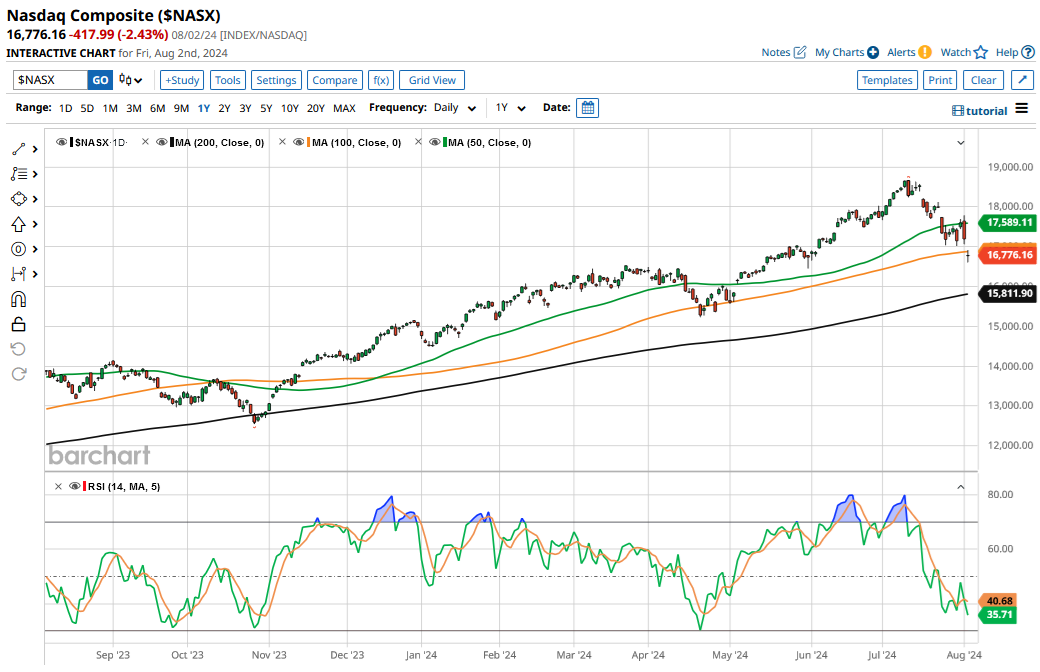Open the date picker calendar icon
The image size is (1040, 672).
[x=588, y=108]
